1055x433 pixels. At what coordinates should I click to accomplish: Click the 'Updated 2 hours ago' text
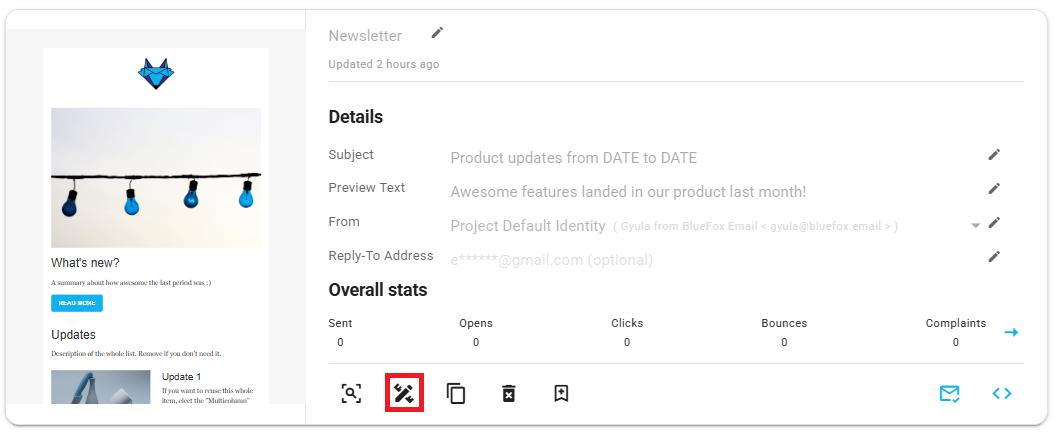(x=384, y=64)
